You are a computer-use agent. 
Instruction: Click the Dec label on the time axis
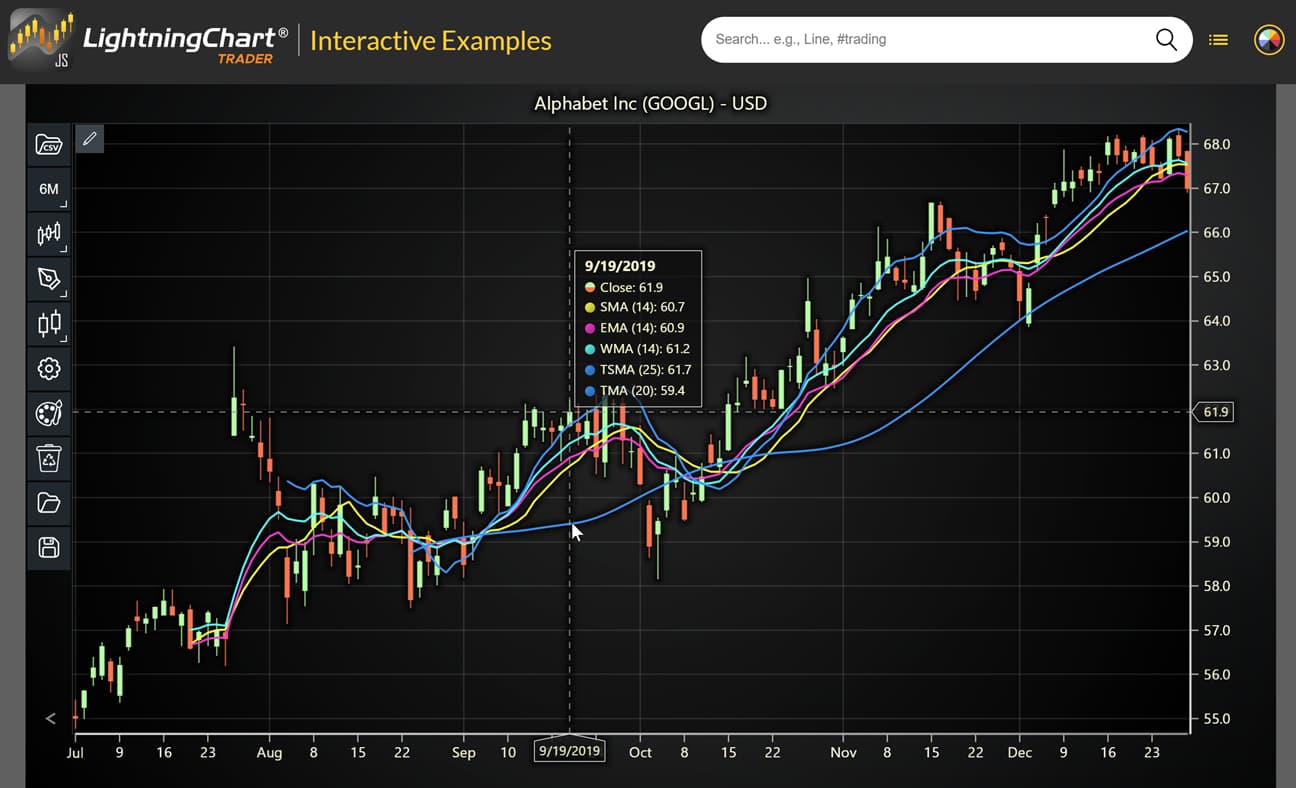click(1020, 752)
